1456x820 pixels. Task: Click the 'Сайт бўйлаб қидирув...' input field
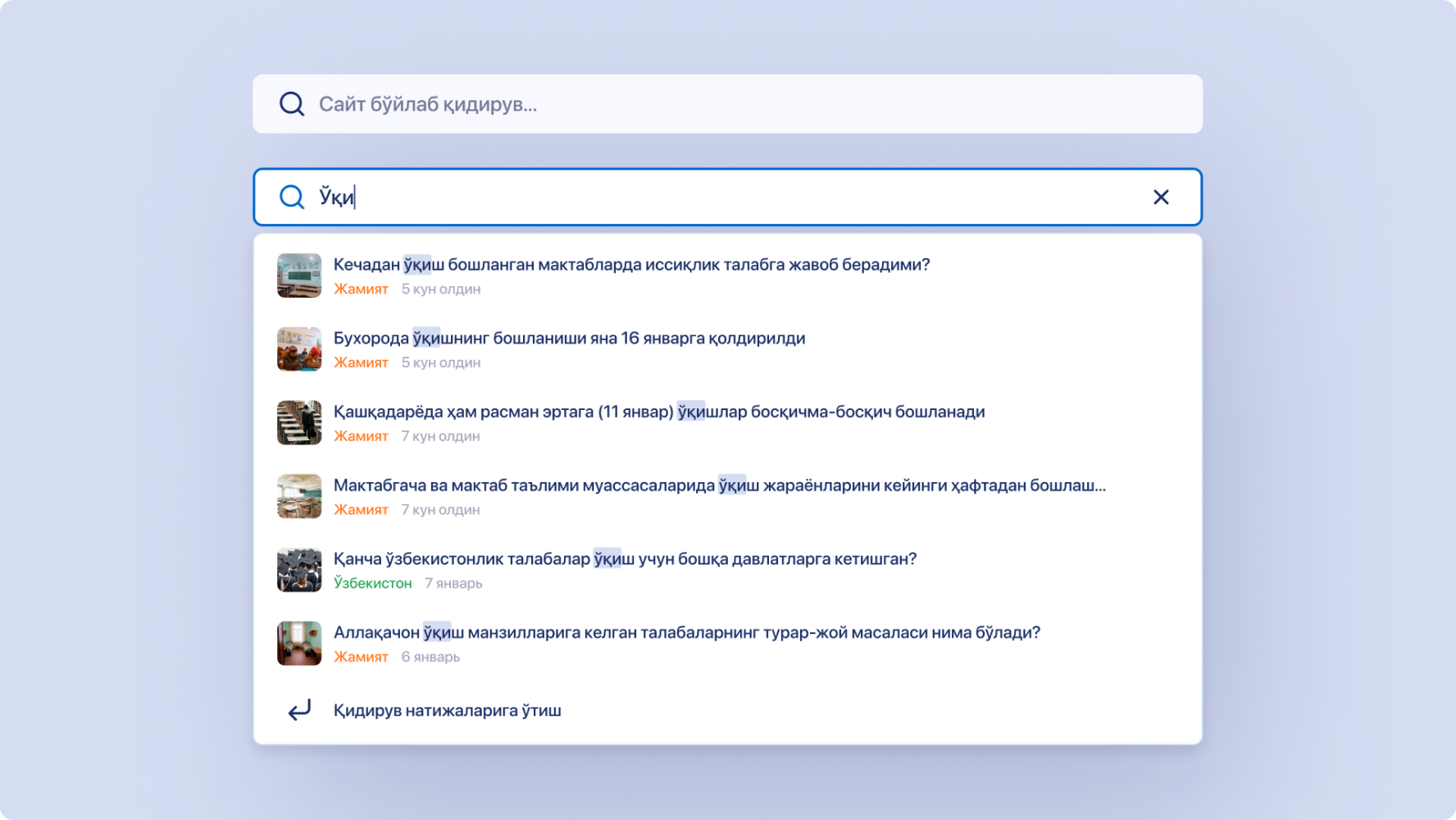[x=728, y=104]
